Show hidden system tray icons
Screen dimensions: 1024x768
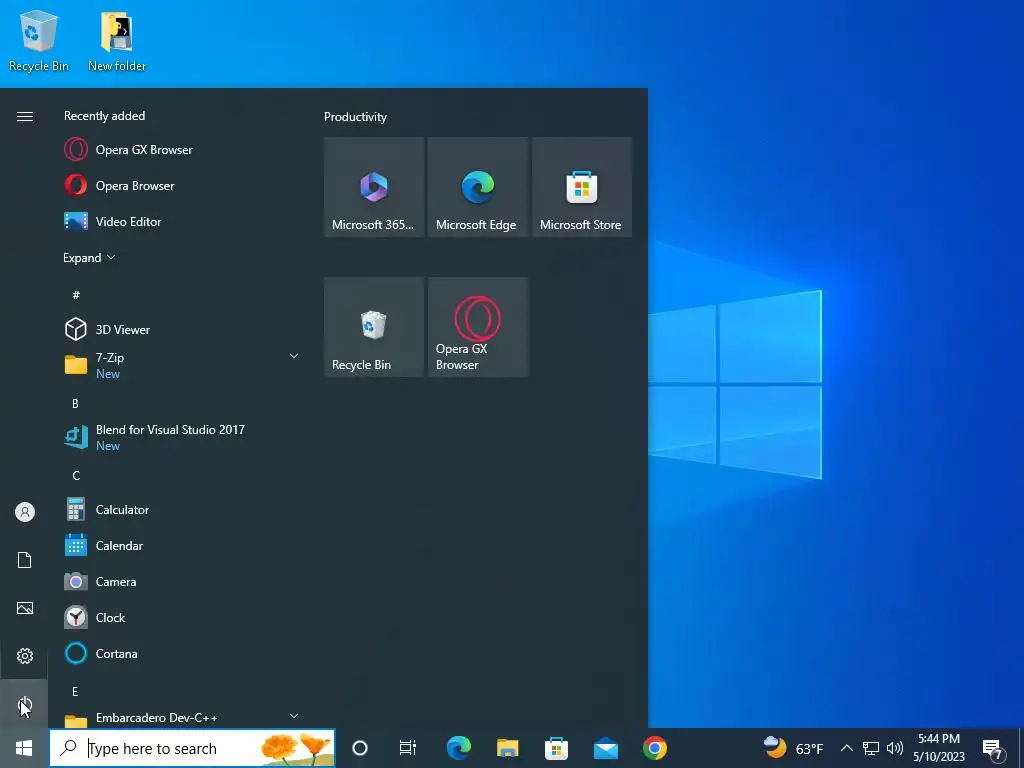pyautogui.click(x=846, y=748)
